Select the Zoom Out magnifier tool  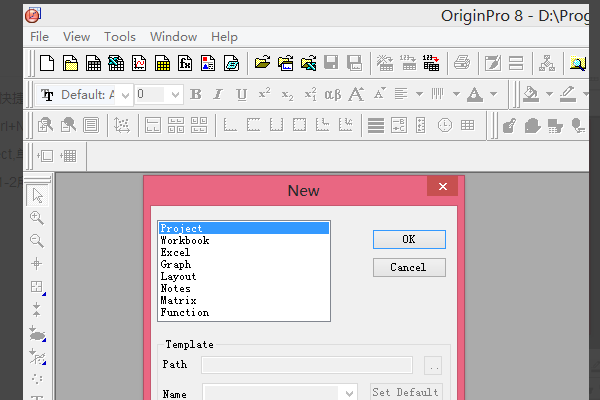(x=37, y=241)
